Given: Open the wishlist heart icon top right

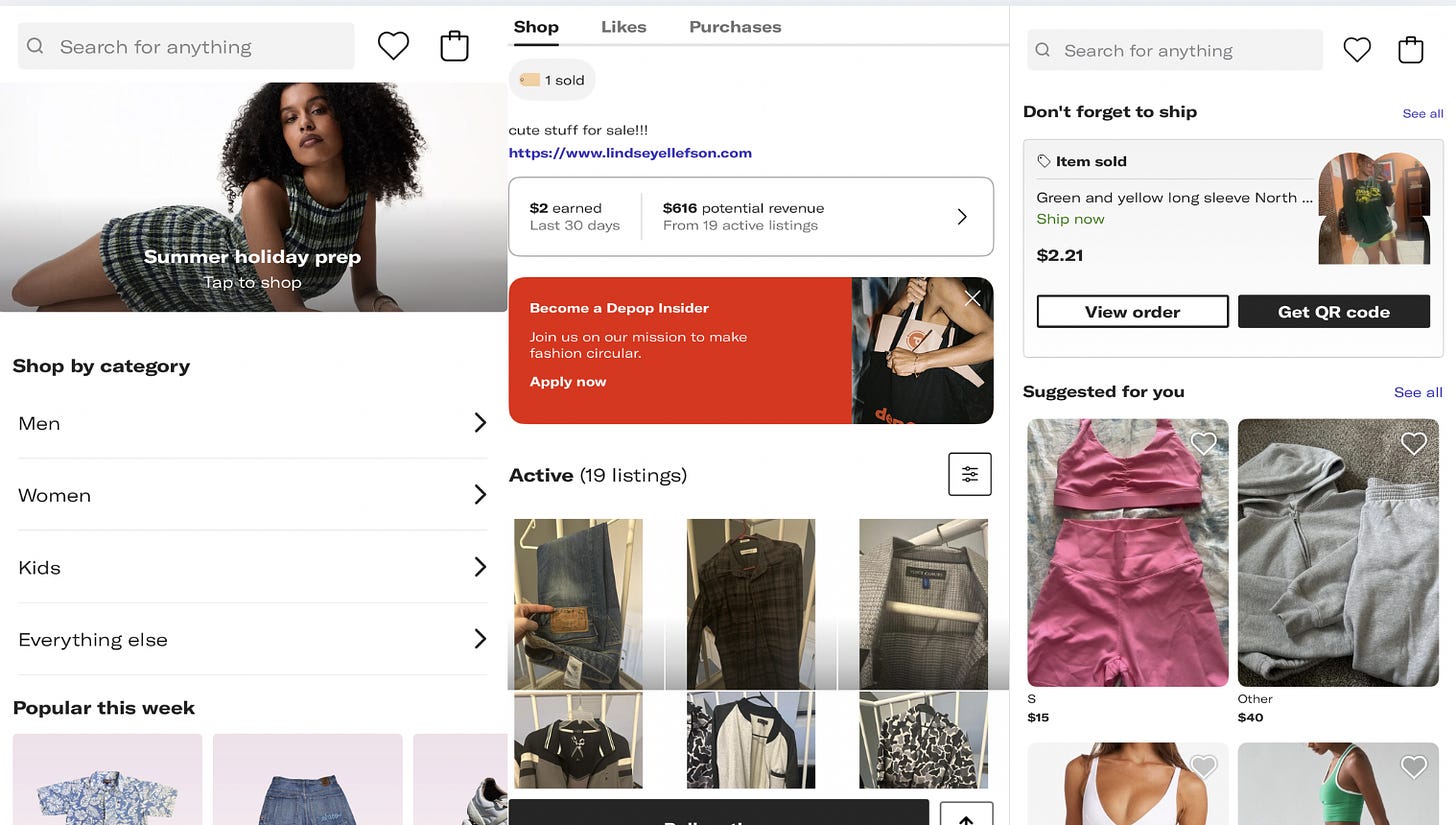Looking at the screenshot, I should pyautogui.click(x=1357, y=49).
